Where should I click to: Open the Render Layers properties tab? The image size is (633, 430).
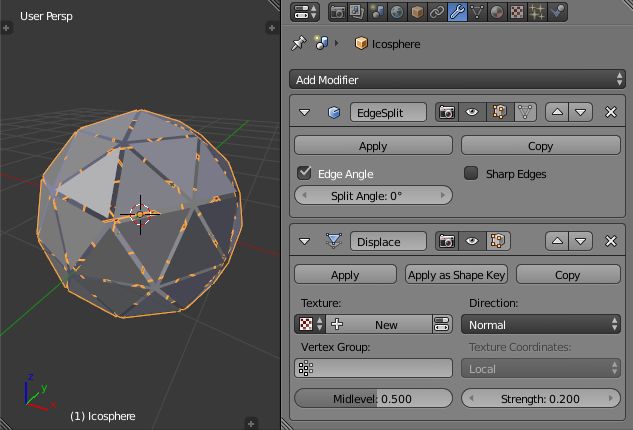tap(357, 12)
